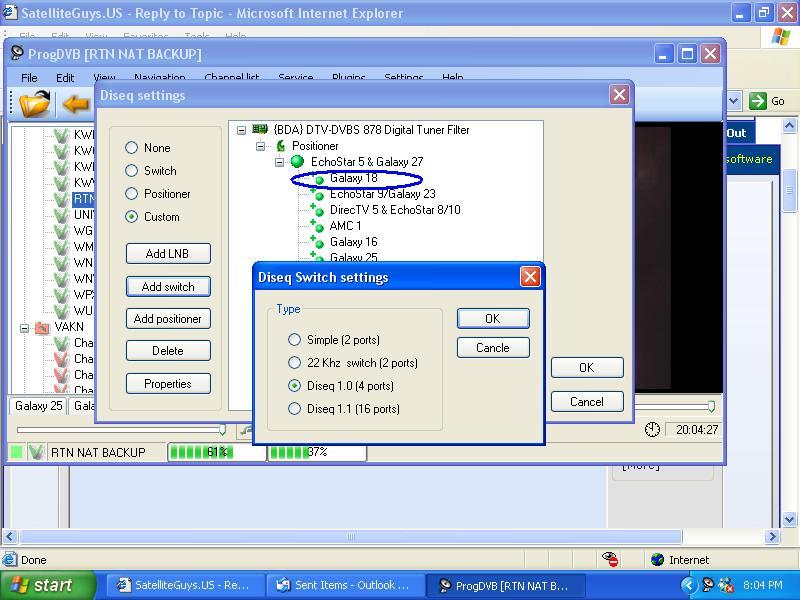The width and height of the screenshot is (800, 600).
Task: Click the 37% signal quality bar
Action: (317, 452)
